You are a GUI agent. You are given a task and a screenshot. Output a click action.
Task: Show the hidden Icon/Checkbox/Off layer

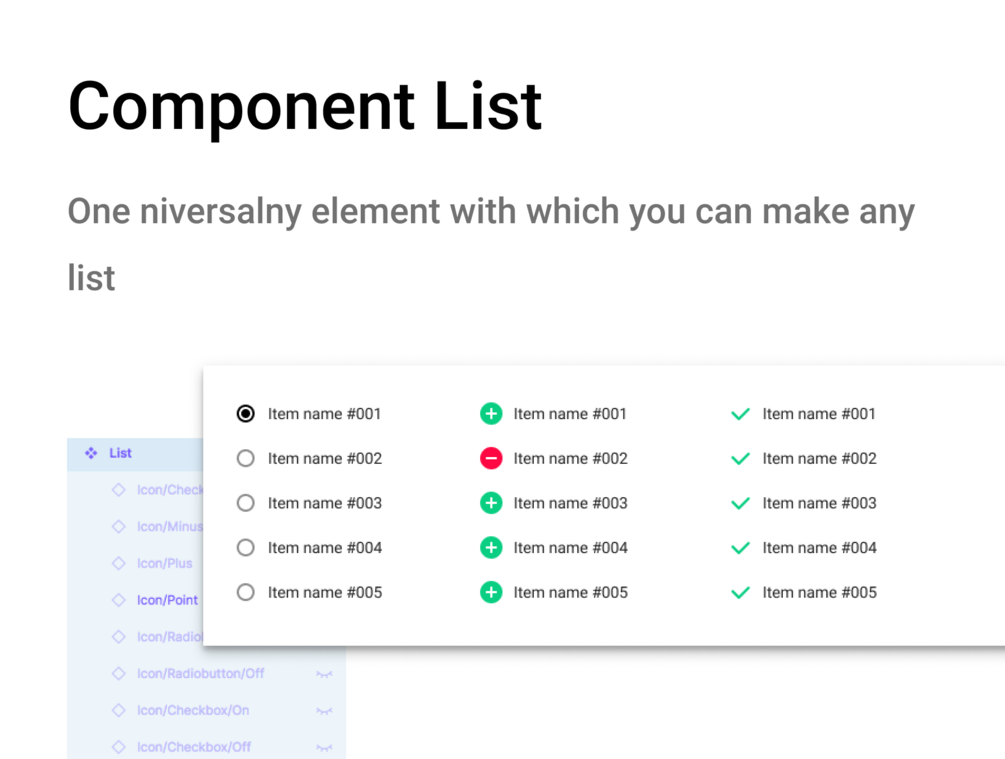tap(324, 747)
